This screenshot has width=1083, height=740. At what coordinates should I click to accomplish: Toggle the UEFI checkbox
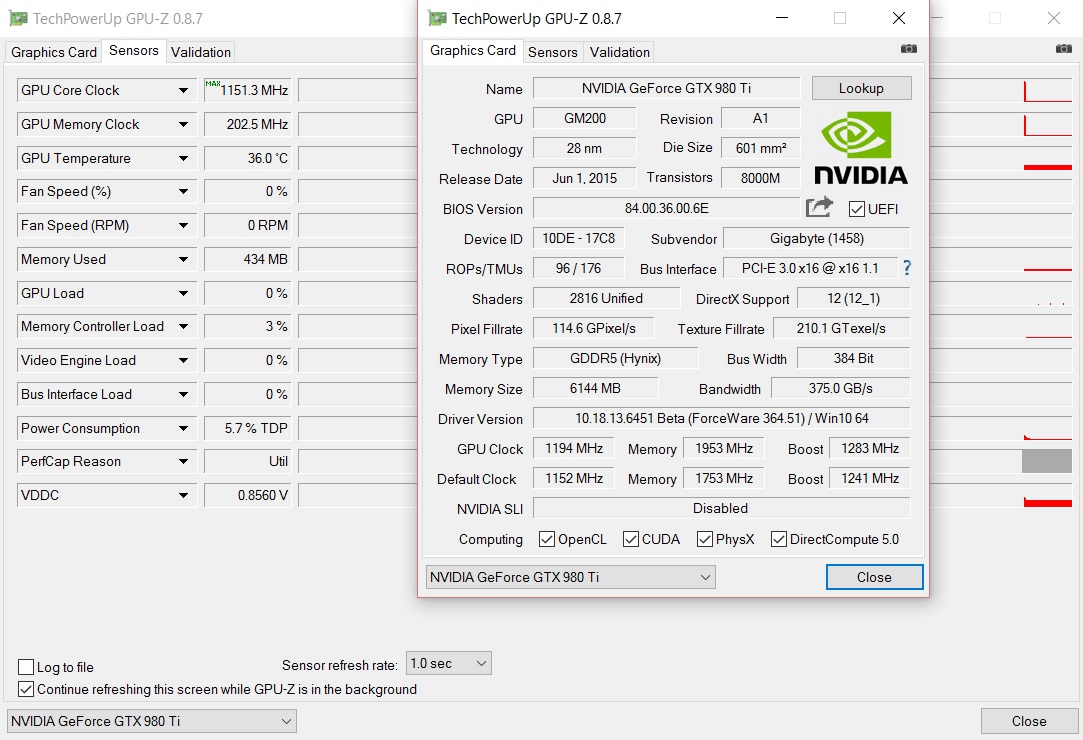pos(856,209)
